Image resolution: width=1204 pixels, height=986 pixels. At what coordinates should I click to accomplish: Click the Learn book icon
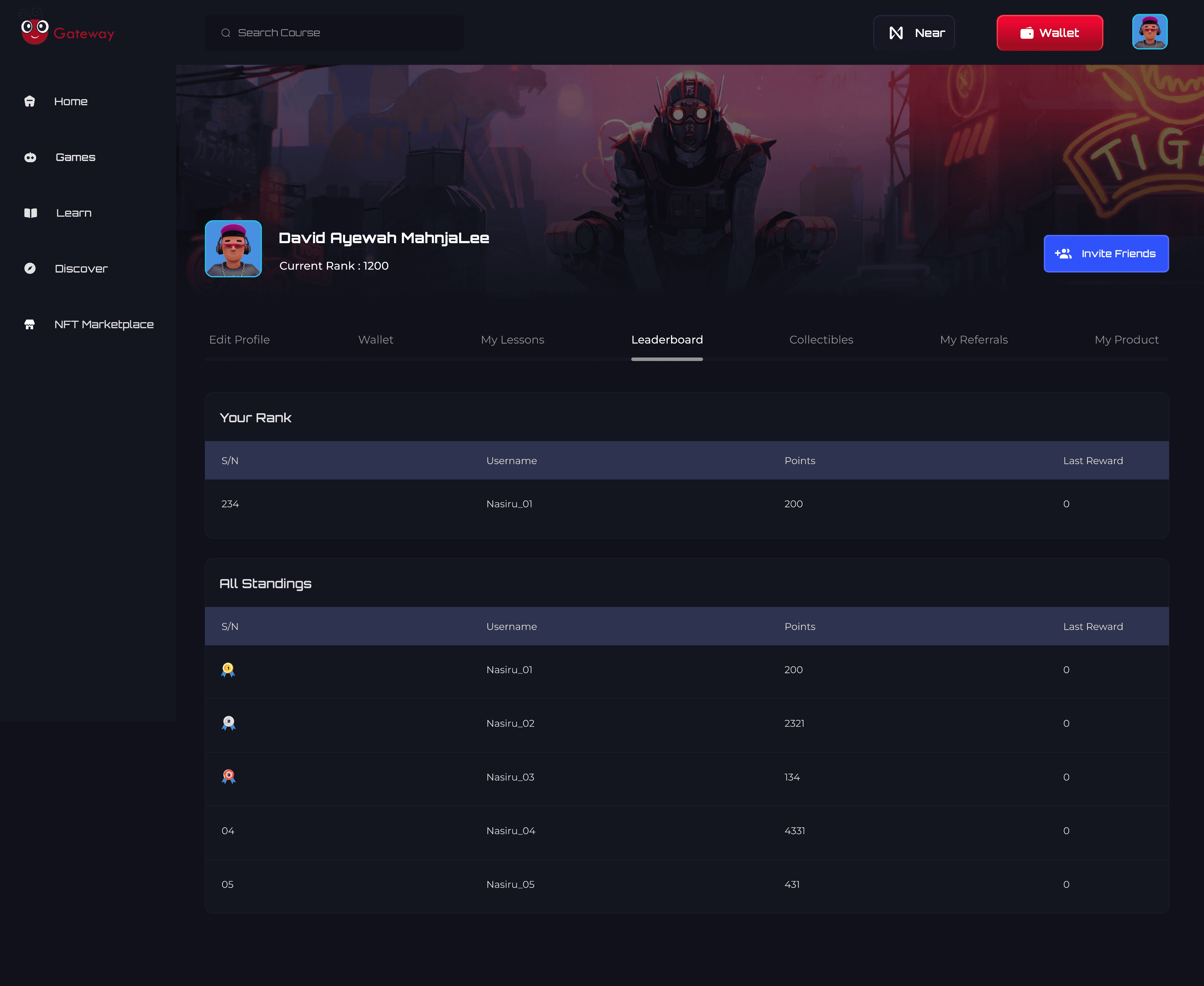pos(31,213)
